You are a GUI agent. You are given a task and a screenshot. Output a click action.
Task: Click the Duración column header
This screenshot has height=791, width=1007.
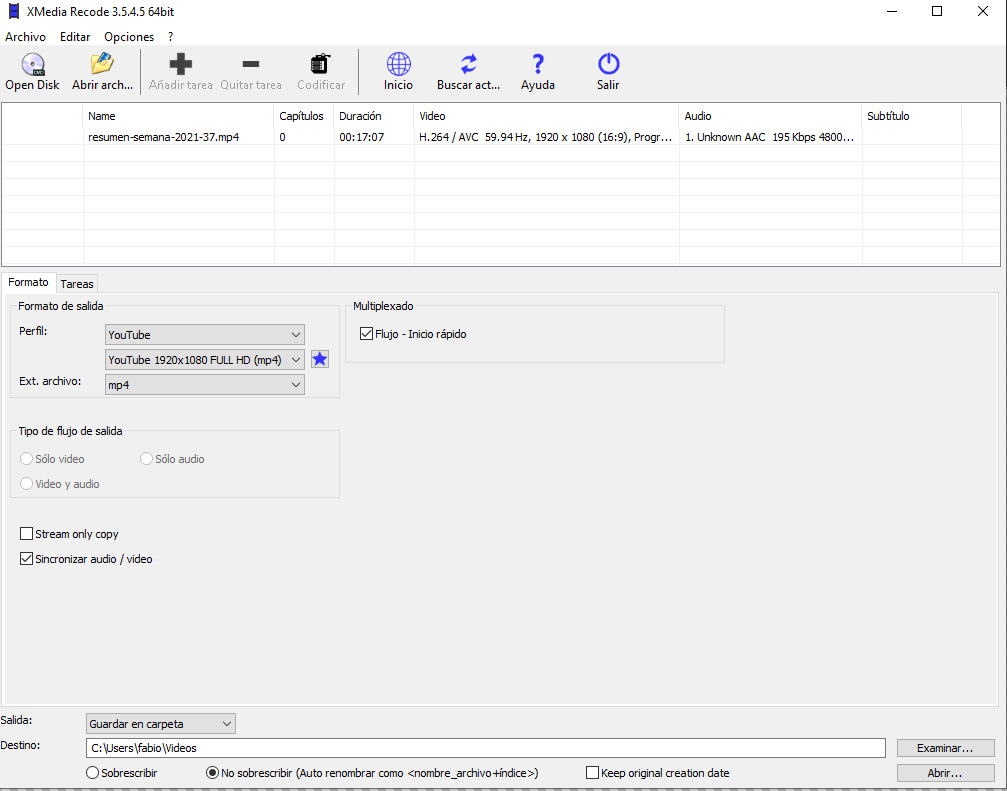(374, 116)
